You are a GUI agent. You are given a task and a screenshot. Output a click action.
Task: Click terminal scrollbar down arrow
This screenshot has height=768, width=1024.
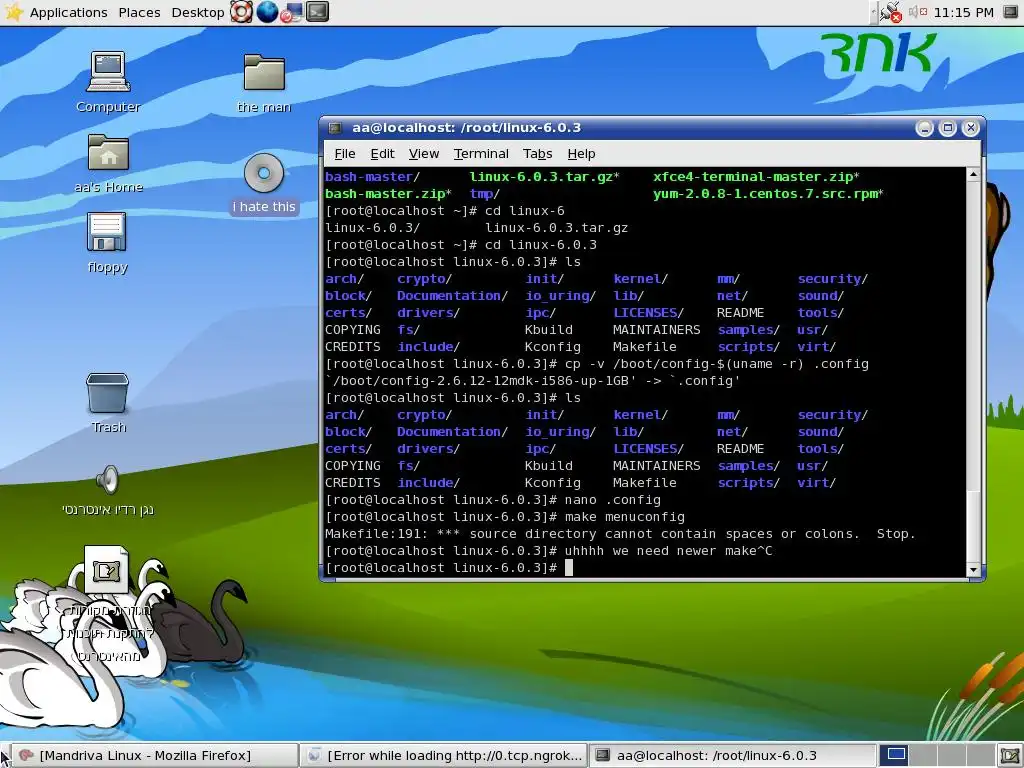[x=973, y=570]
